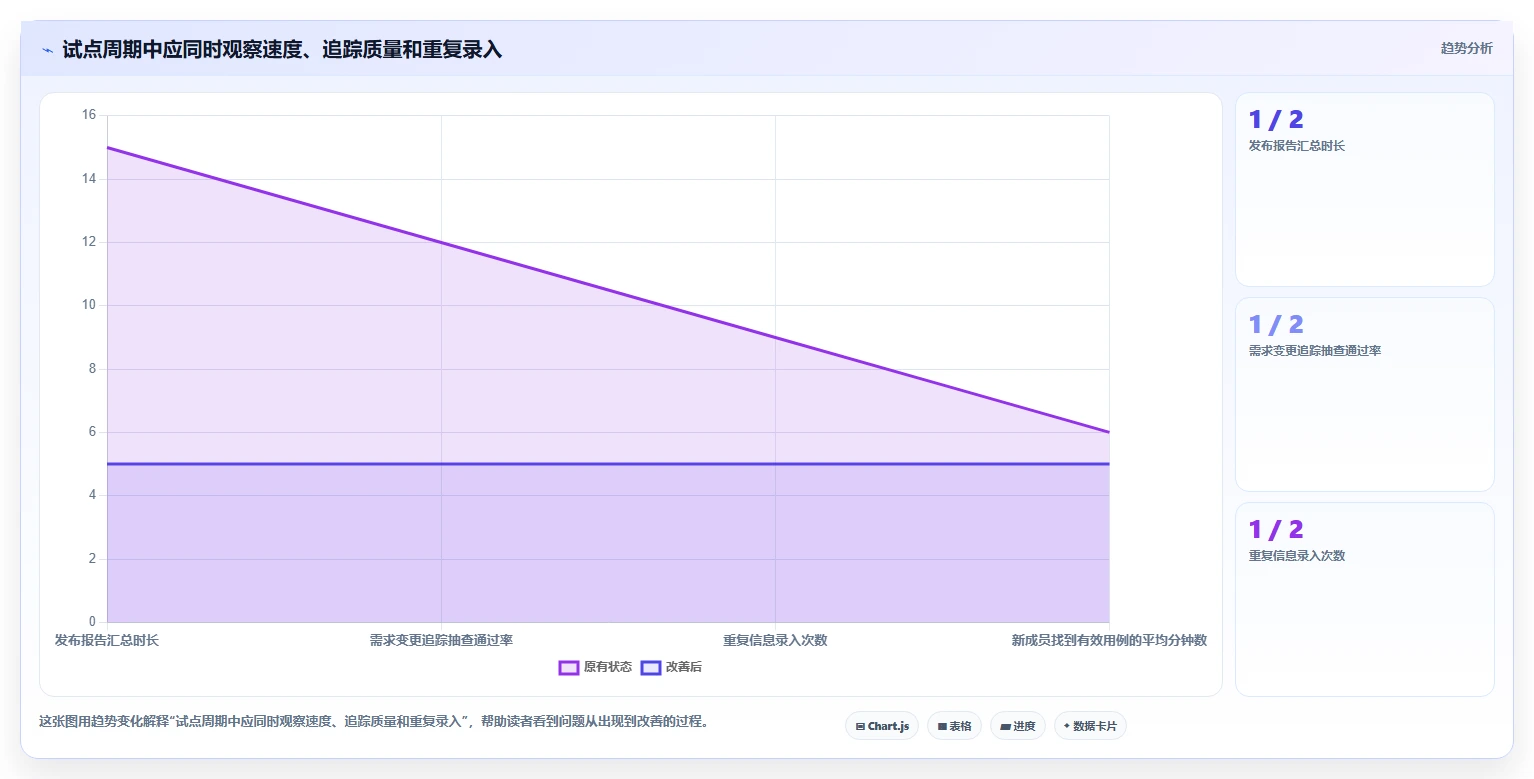Screen dimensions: 1534x779
Task: Click the y-axis value 6
Action: click(92, 432)
